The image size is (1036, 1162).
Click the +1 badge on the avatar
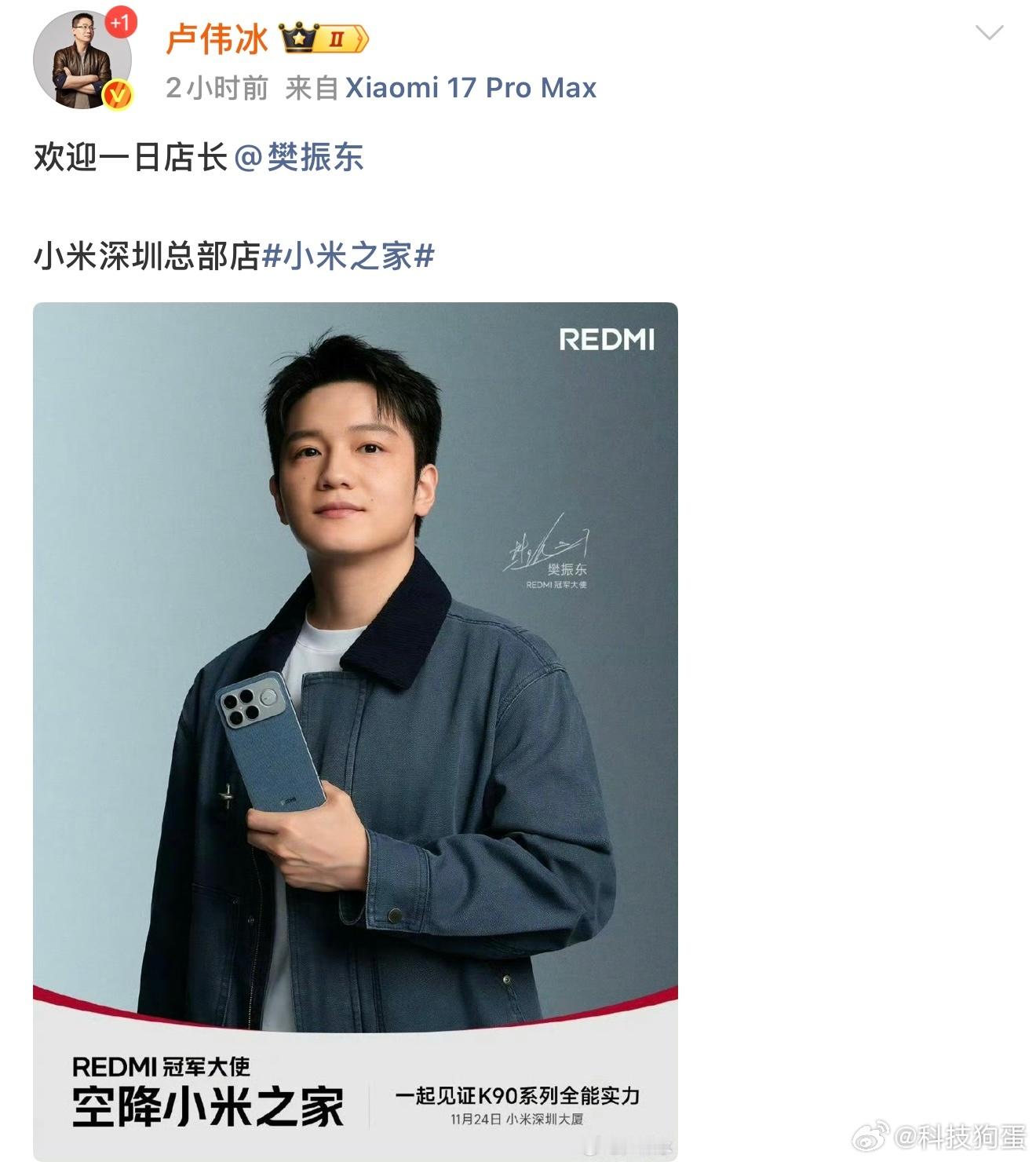(x=119, y=23)
